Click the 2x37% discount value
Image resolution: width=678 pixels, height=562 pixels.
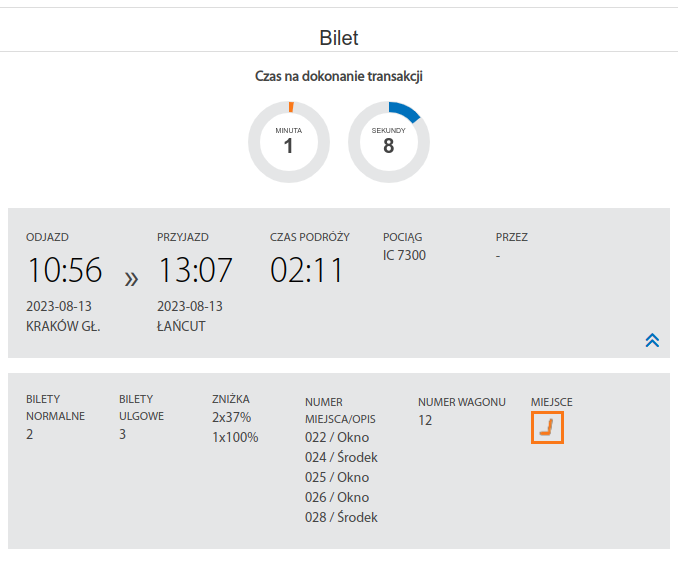231,417
